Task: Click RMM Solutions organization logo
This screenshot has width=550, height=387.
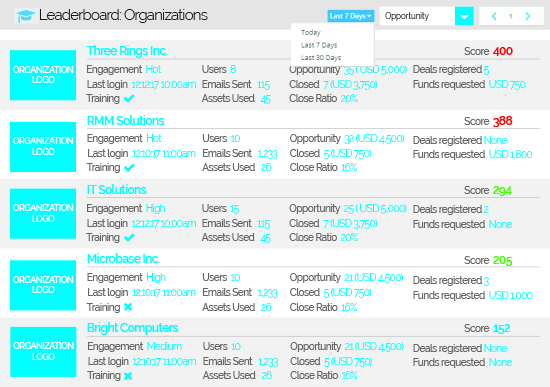Action: [43, 147]
